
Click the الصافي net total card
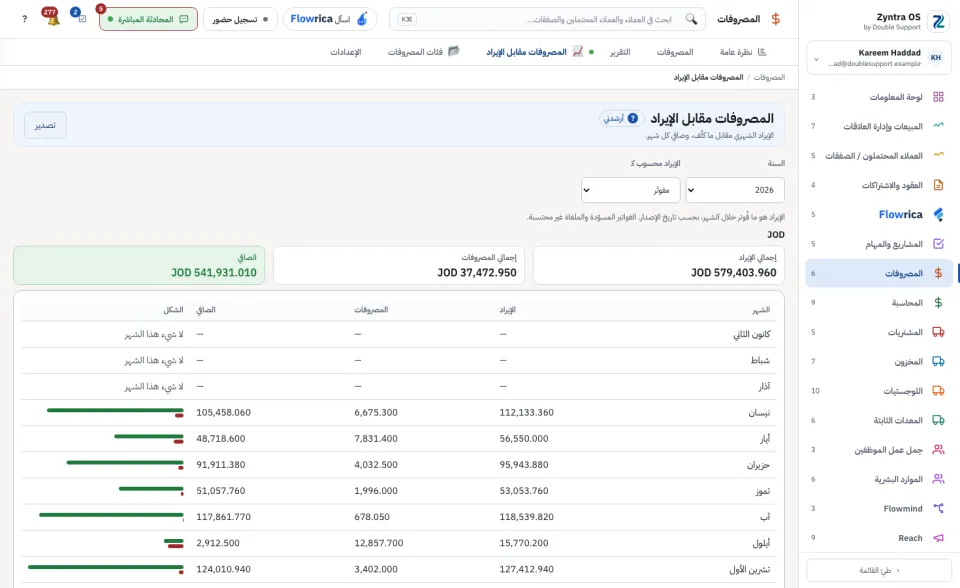[x=139, y=265]
